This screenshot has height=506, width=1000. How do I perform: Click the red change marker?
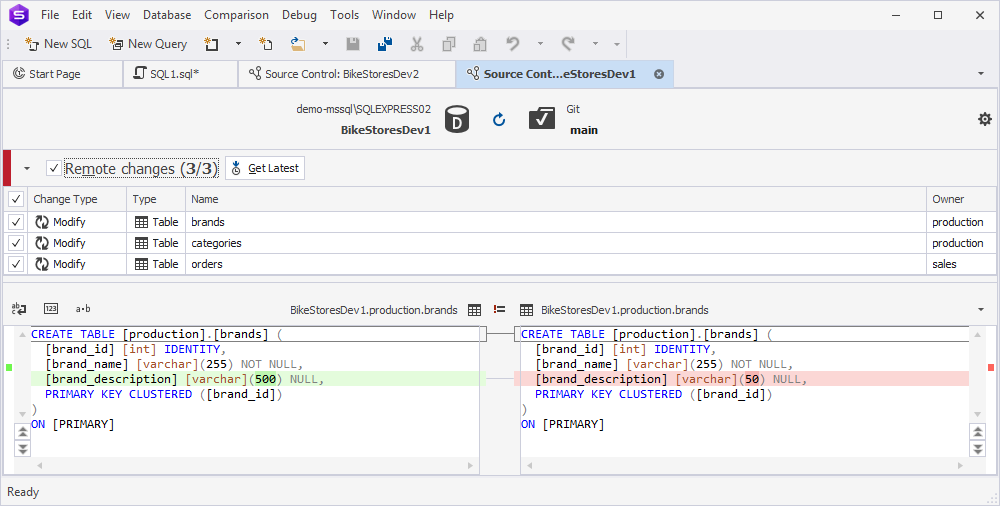click(x=990, y=367)
